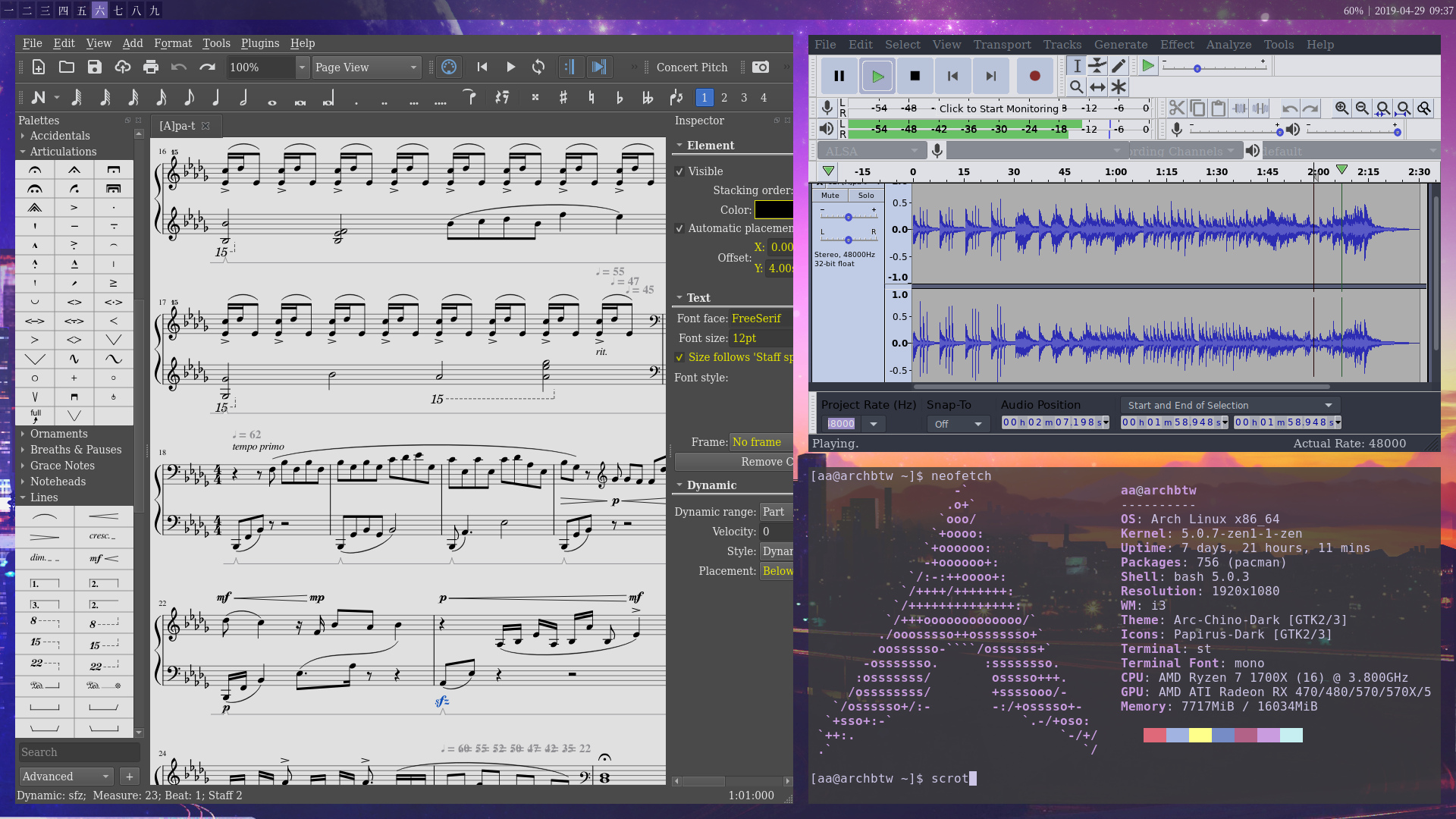
Task: Open Start and End of Selection dropdown
Action: [1230, 406]
